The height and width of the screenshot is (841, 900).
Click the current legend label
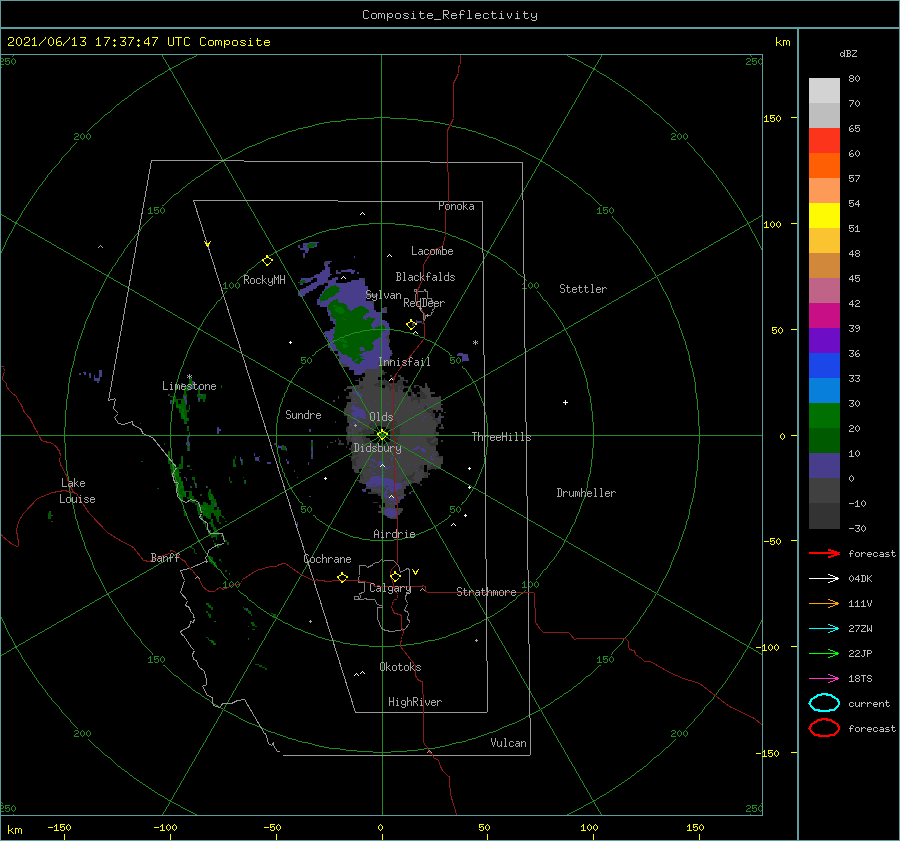pos(869,703)
